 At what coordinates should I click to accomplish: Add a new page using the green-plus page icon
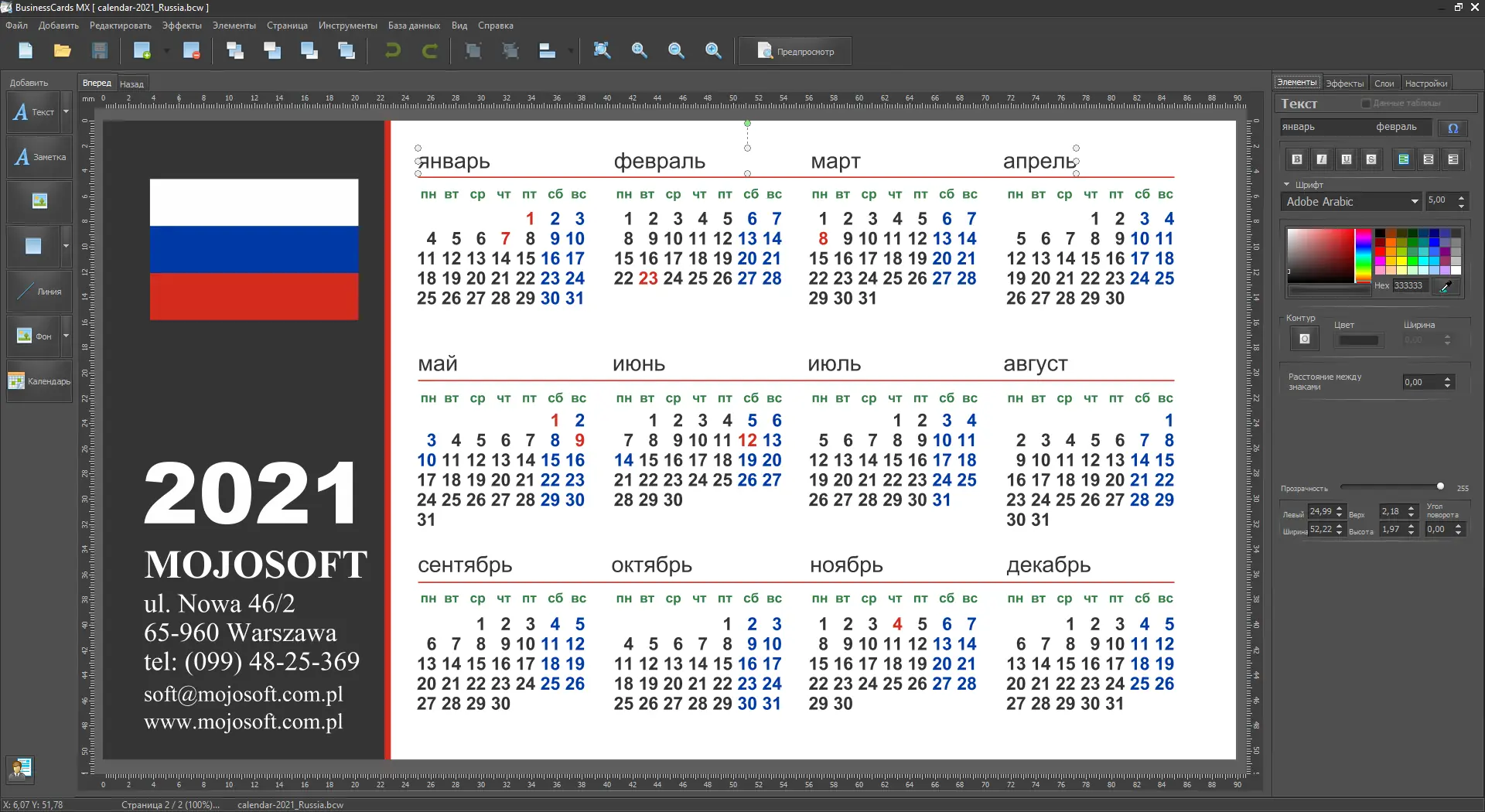(142, 51)
